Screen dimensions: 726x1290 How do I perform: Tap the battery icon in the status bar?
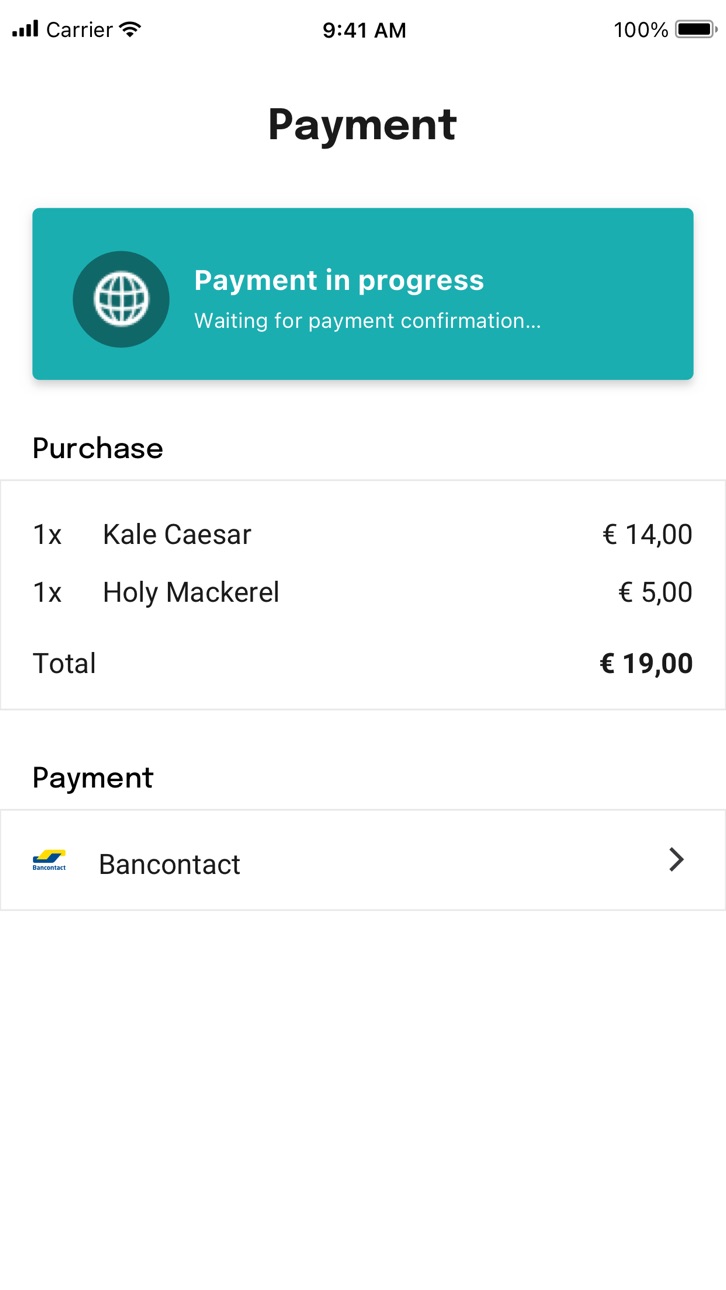pos(695,30)
